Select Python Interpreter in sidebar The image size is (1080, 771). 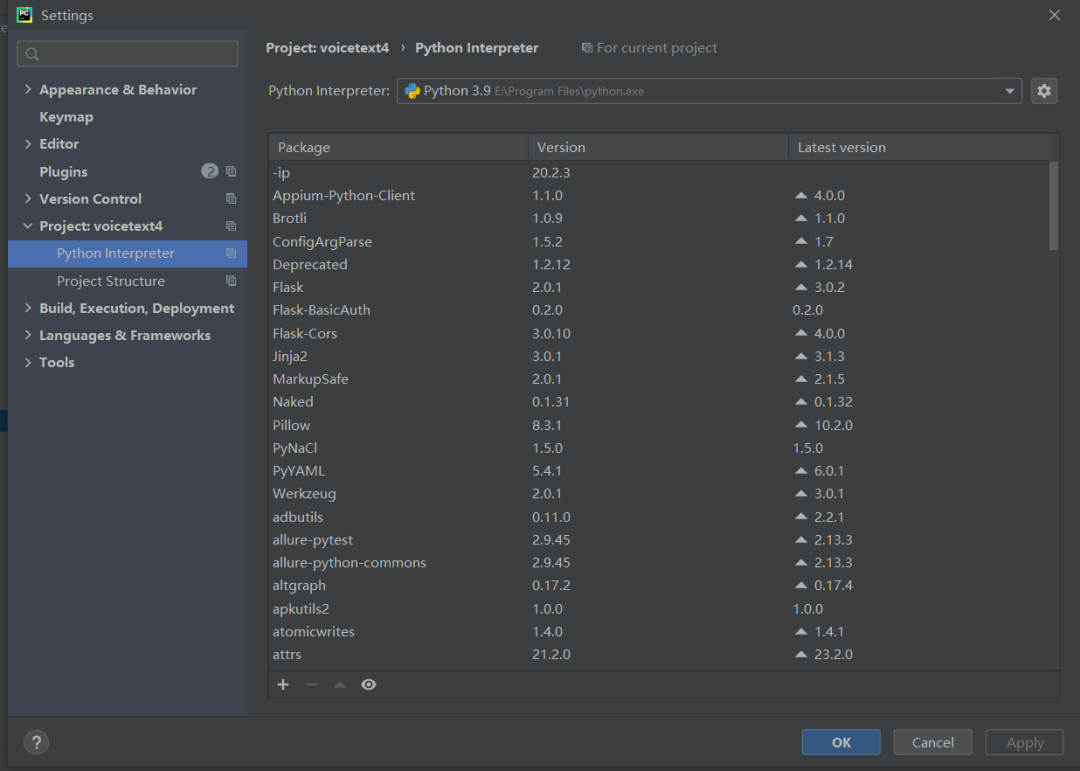(x=127, y=254)
